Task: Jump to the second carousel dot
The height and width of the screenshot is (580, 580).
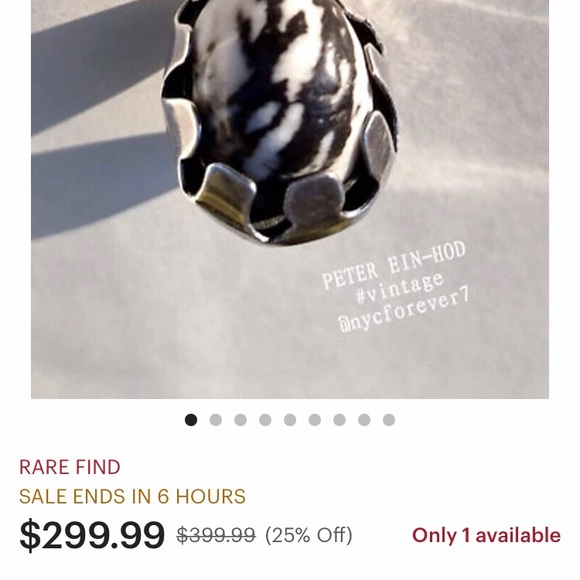Action: click(x=216, y=420)
